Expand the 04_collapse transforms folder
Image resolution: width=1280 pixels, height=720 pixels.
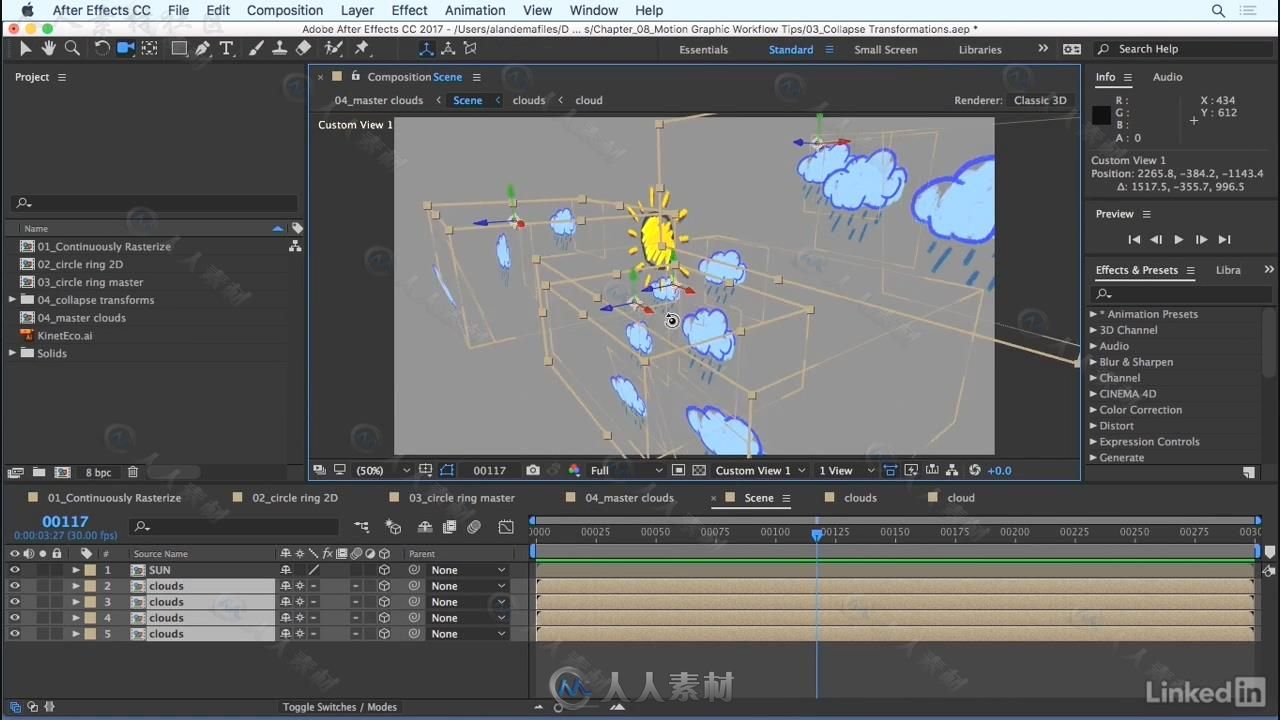point(12,300)
